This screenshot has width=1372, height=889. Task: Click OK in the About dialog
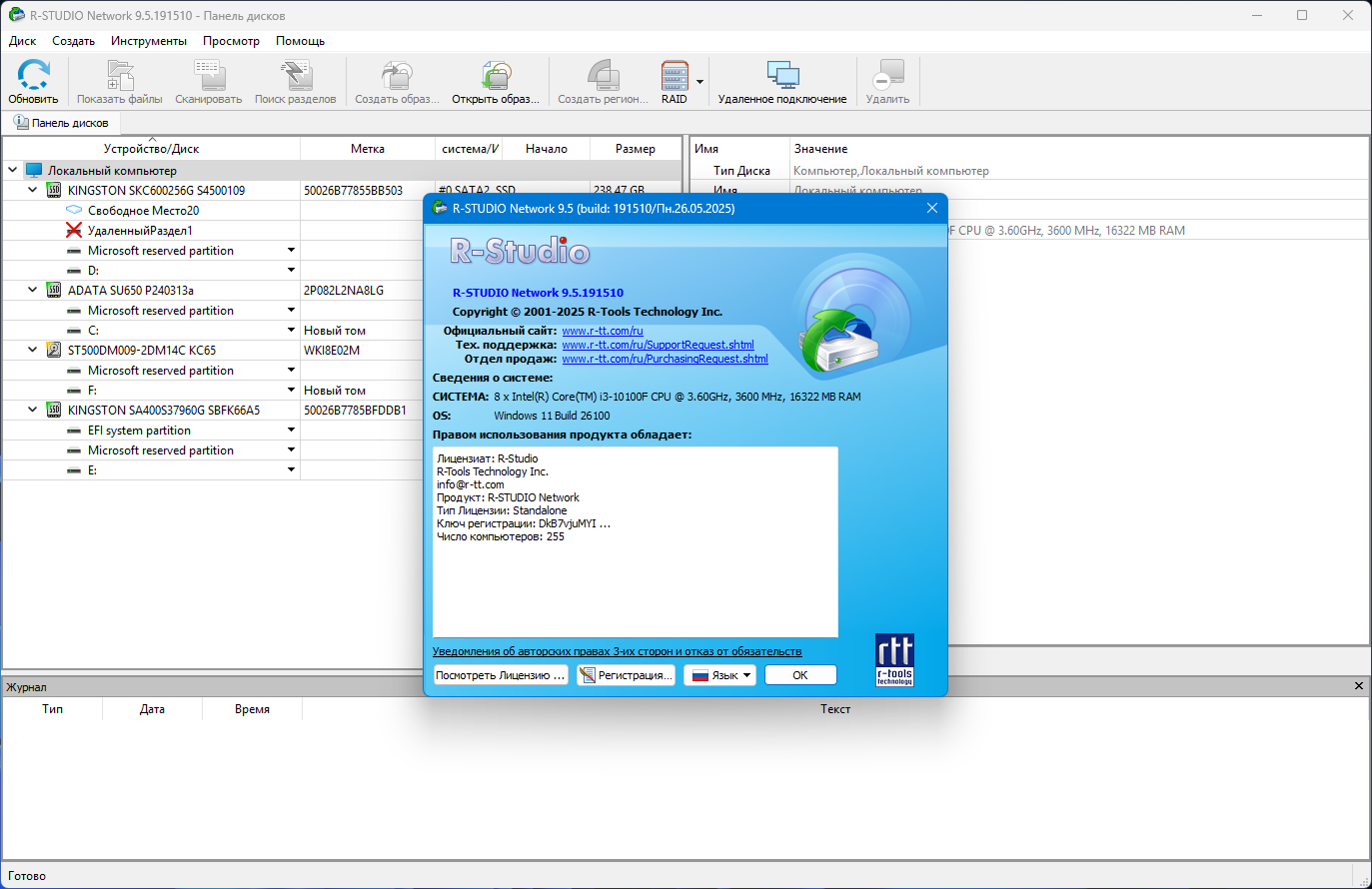pyautogui.click(x=800, y=675)
